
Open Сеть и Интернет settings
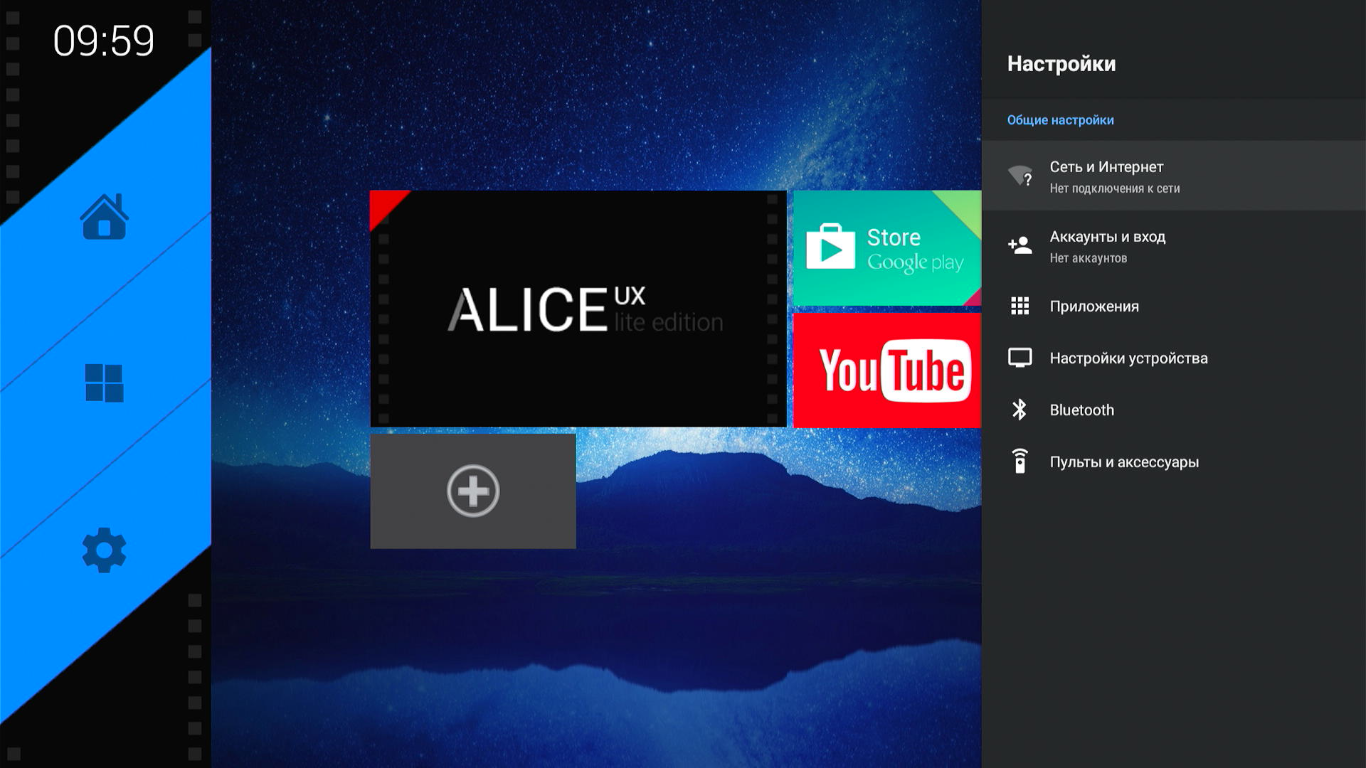pos(1174,176)
